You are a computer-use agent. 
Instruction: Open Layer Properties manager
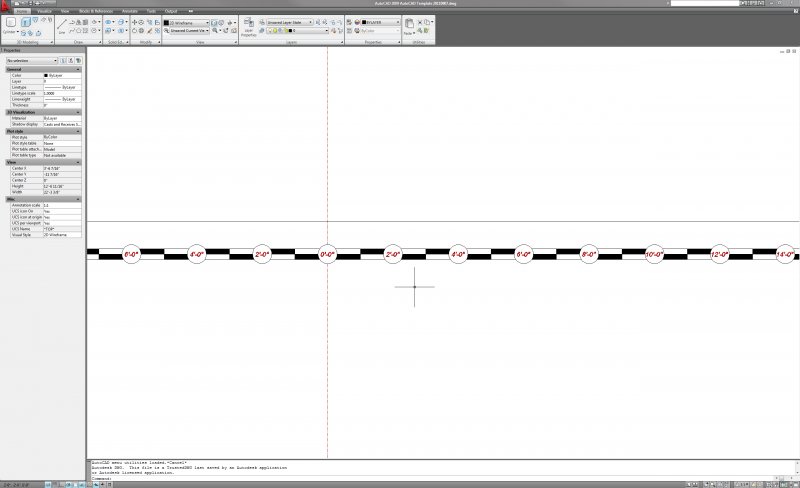248,26
